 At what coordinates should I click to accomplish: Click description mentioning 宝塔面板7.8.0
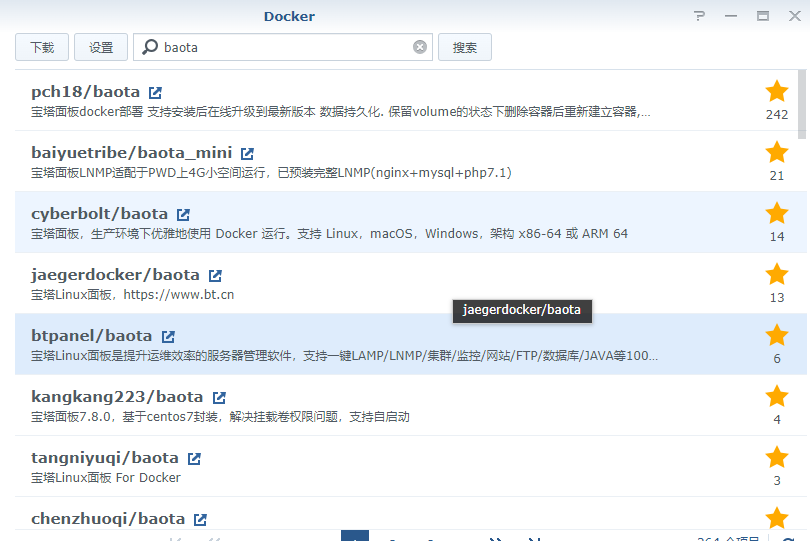[221, 416]
